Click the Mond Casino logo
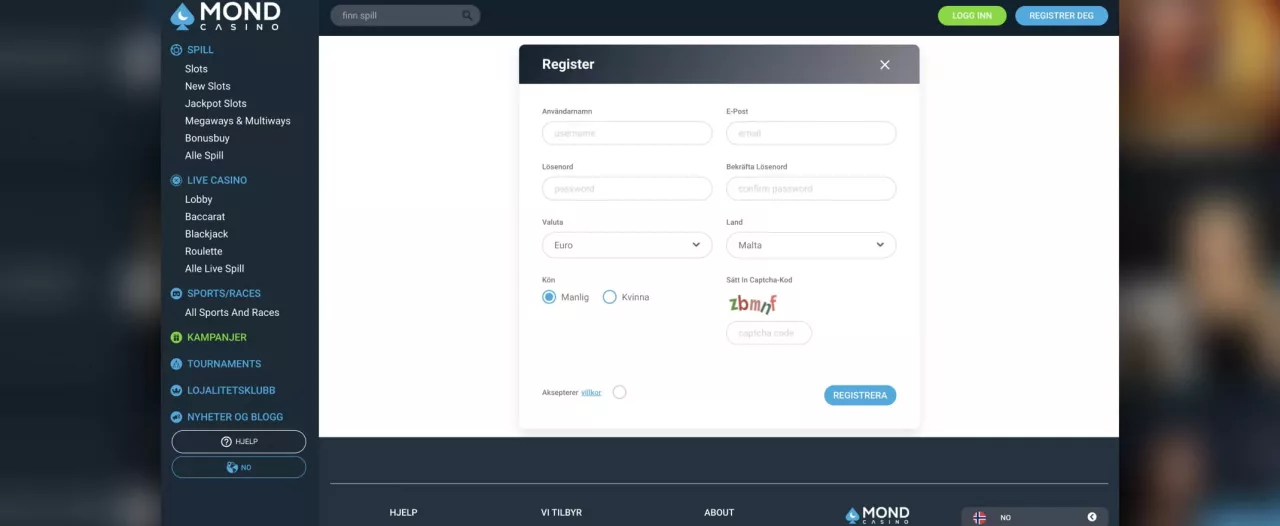Viewport: 1280px width, 526px height. (x=225, y=16)
